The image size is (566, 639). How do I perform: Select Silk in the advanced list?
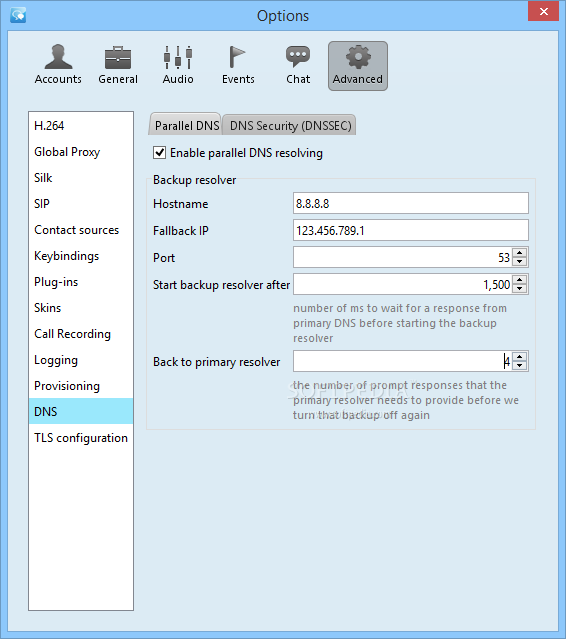click(x=81, y=178)
